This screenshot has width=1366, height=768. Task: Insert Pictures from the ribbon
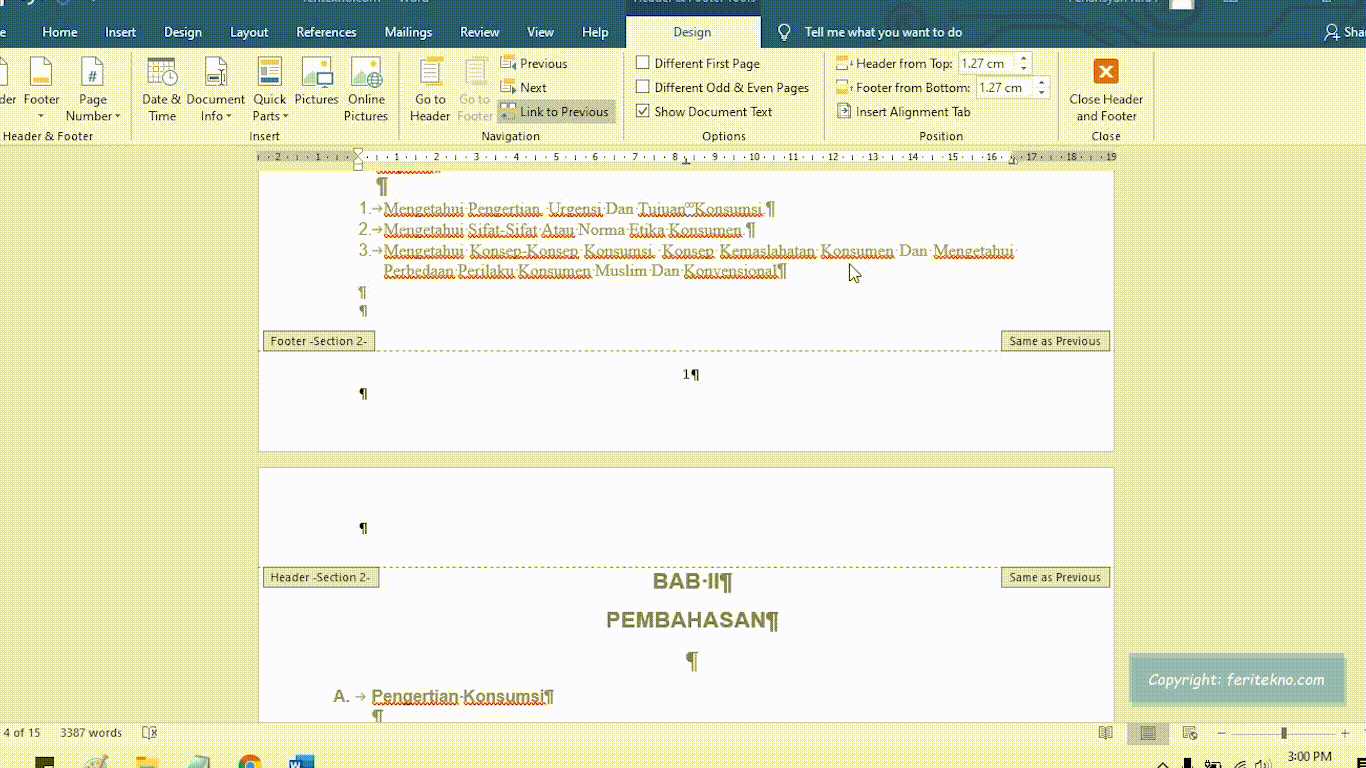316,82
